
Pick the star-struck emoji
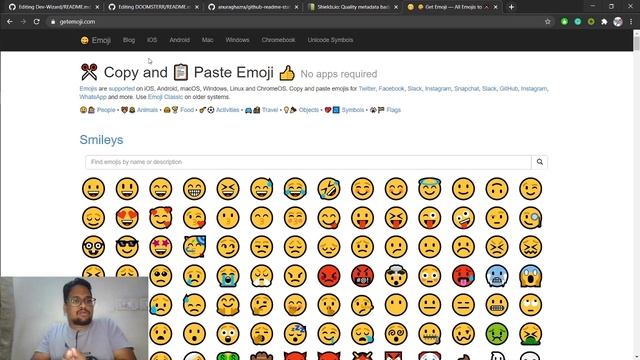(x=161, y=247)
